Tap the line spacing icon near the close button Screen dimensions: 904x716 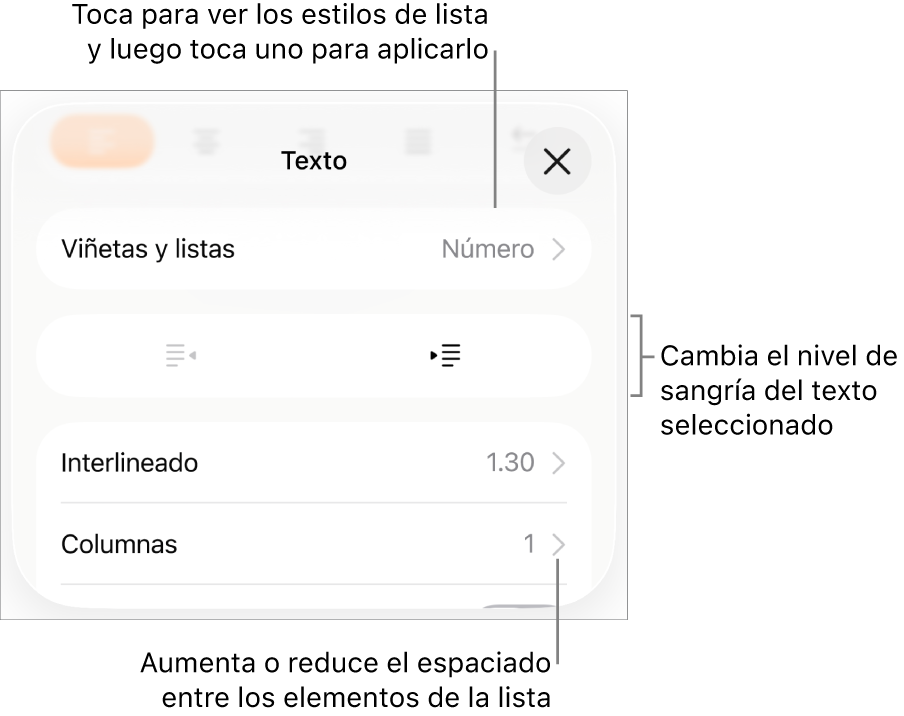(x=520, y=139)
